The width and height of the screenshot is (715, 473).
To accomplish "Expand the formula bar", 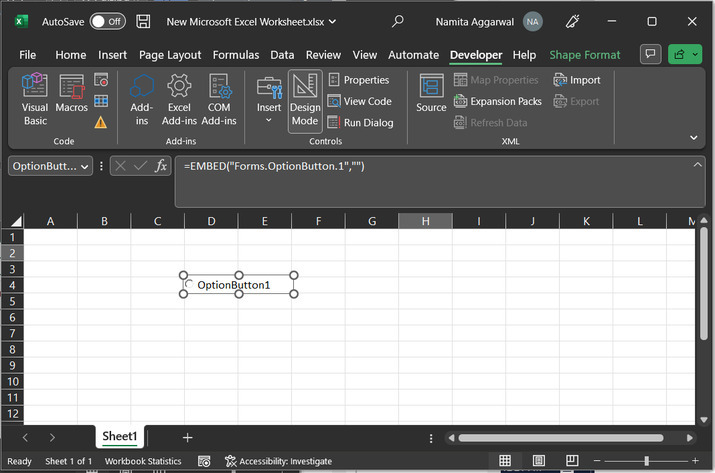I will tap(696, 165).
